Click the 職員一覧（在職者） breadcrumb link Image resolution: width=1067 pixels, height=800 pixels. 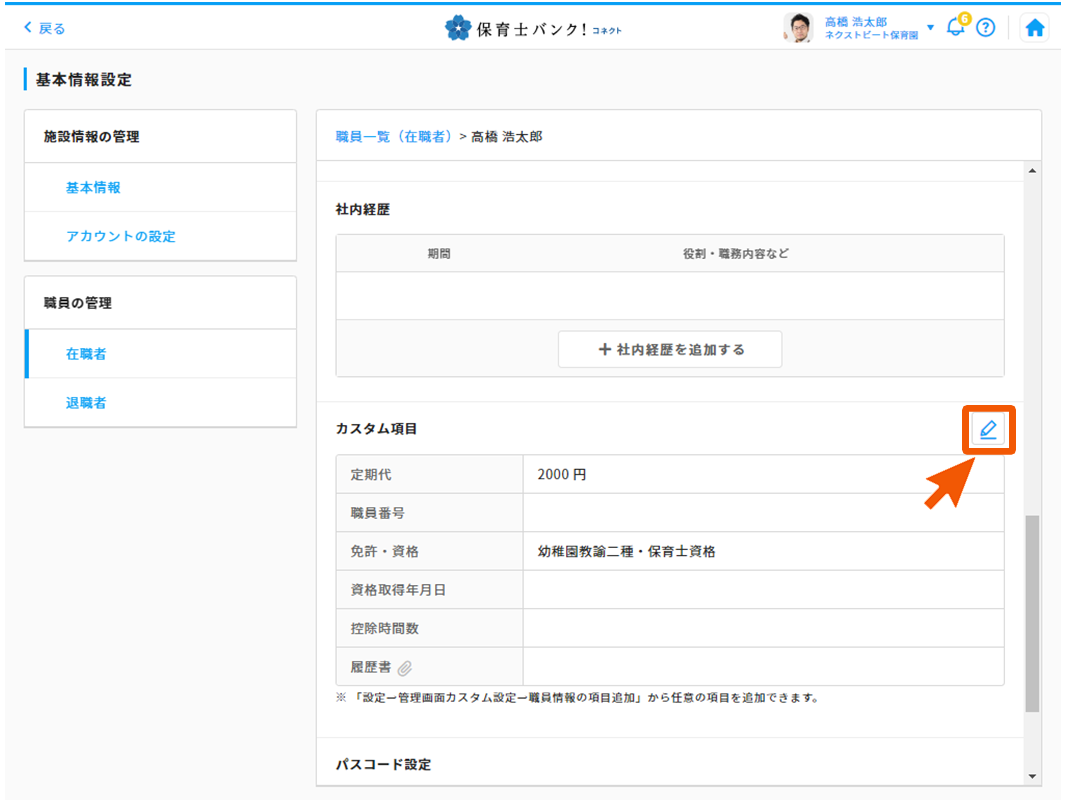click(394, 136)
